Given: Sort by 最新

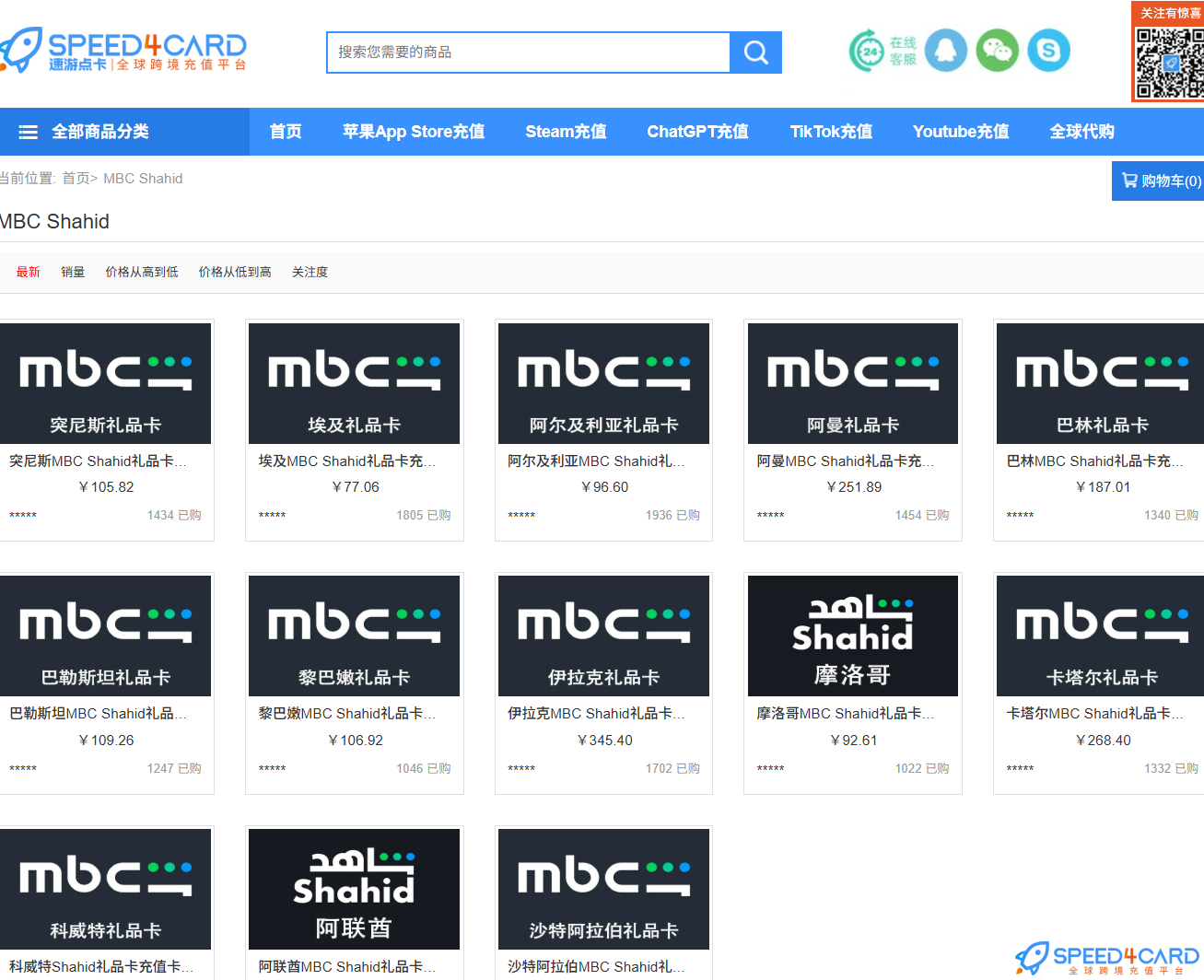Looking at the screenshot, I should click(x=29, y=272).
